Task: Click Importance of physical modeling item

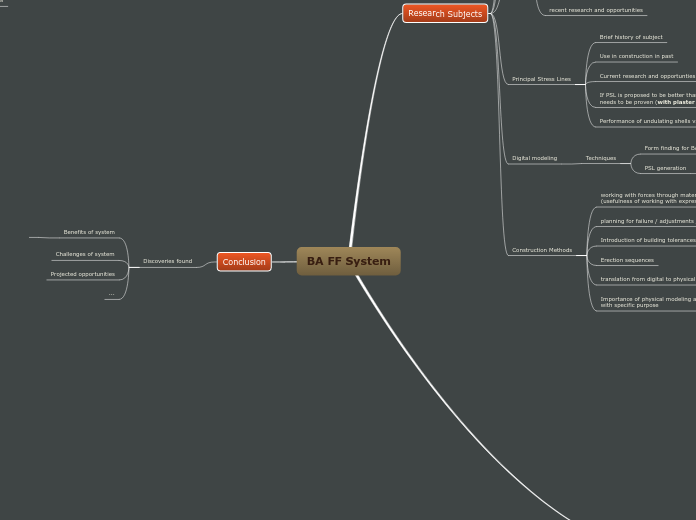Action: point(648,302)
